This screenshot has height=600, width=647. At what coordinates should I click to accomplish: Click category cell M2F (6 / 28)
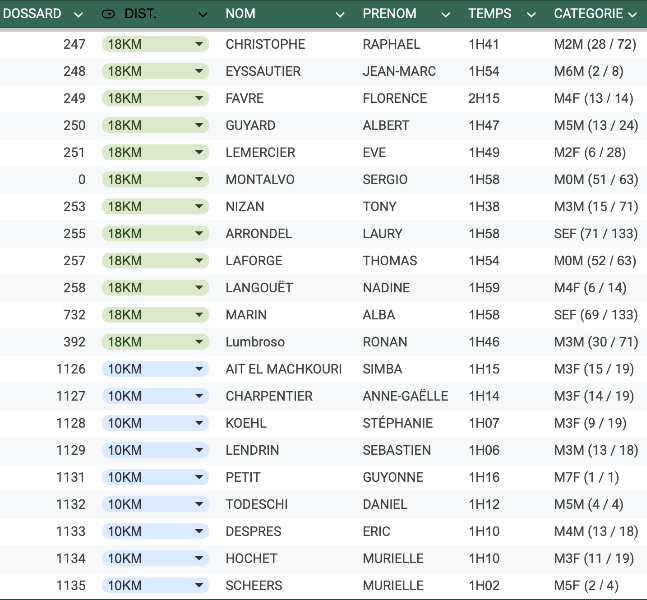590,153
